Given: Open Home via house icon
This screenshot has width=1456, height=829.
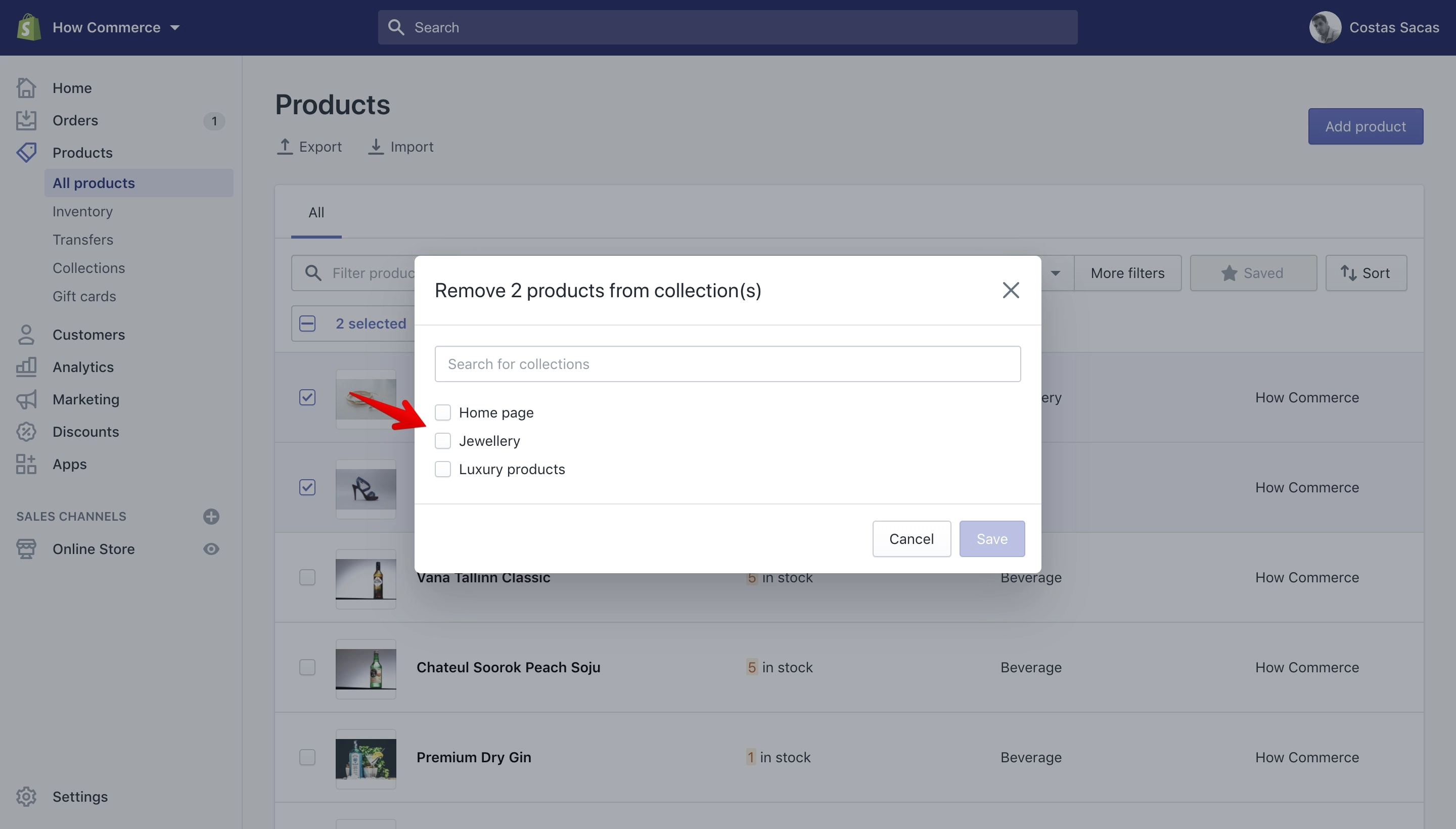Looking at the screenshot, I should tap(26, 87).
